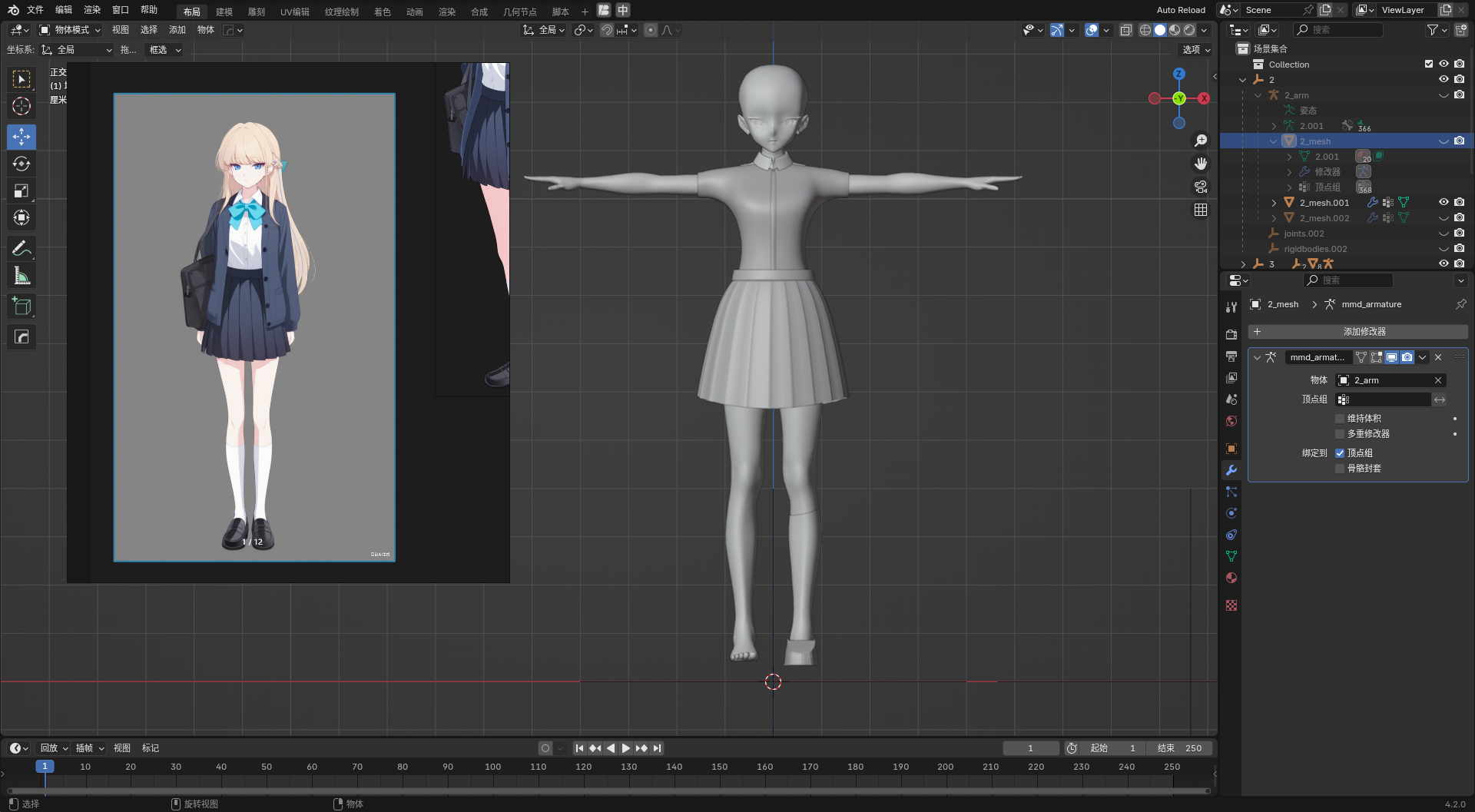Activate the Annotate pencil tool
The image size is (1475, 812).
tap(22, 248)
